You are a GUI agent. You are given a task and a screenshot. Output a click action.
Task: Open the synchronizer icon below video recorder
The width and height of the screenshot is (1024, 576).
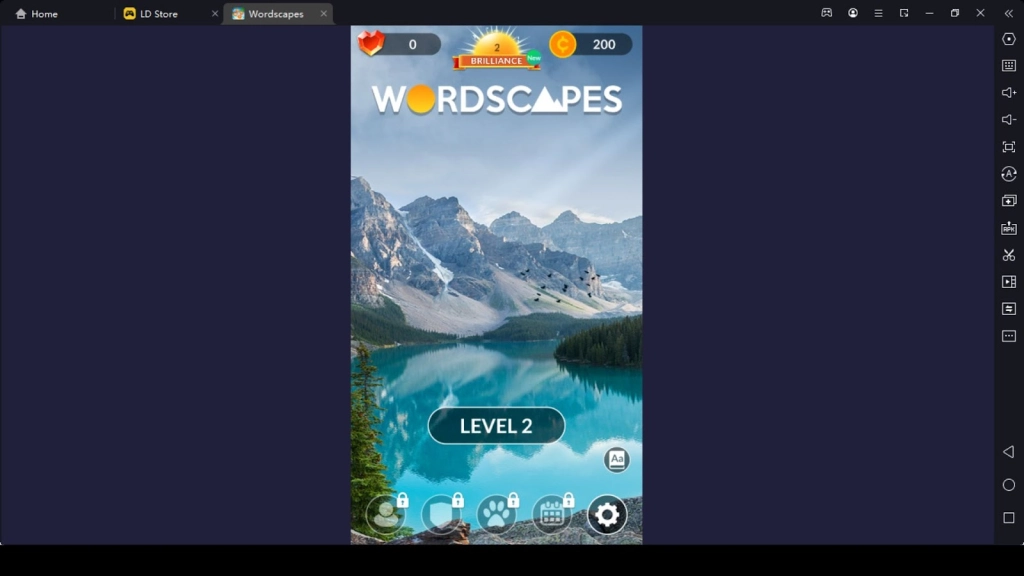[1009, 308]
